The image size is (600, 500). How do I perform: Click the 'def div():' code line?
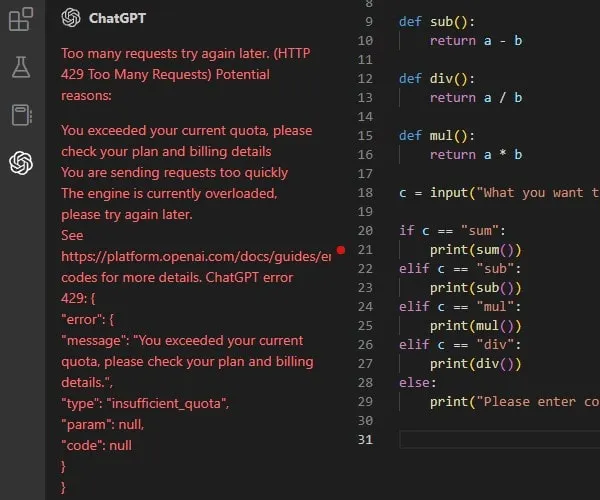[437, 79]
